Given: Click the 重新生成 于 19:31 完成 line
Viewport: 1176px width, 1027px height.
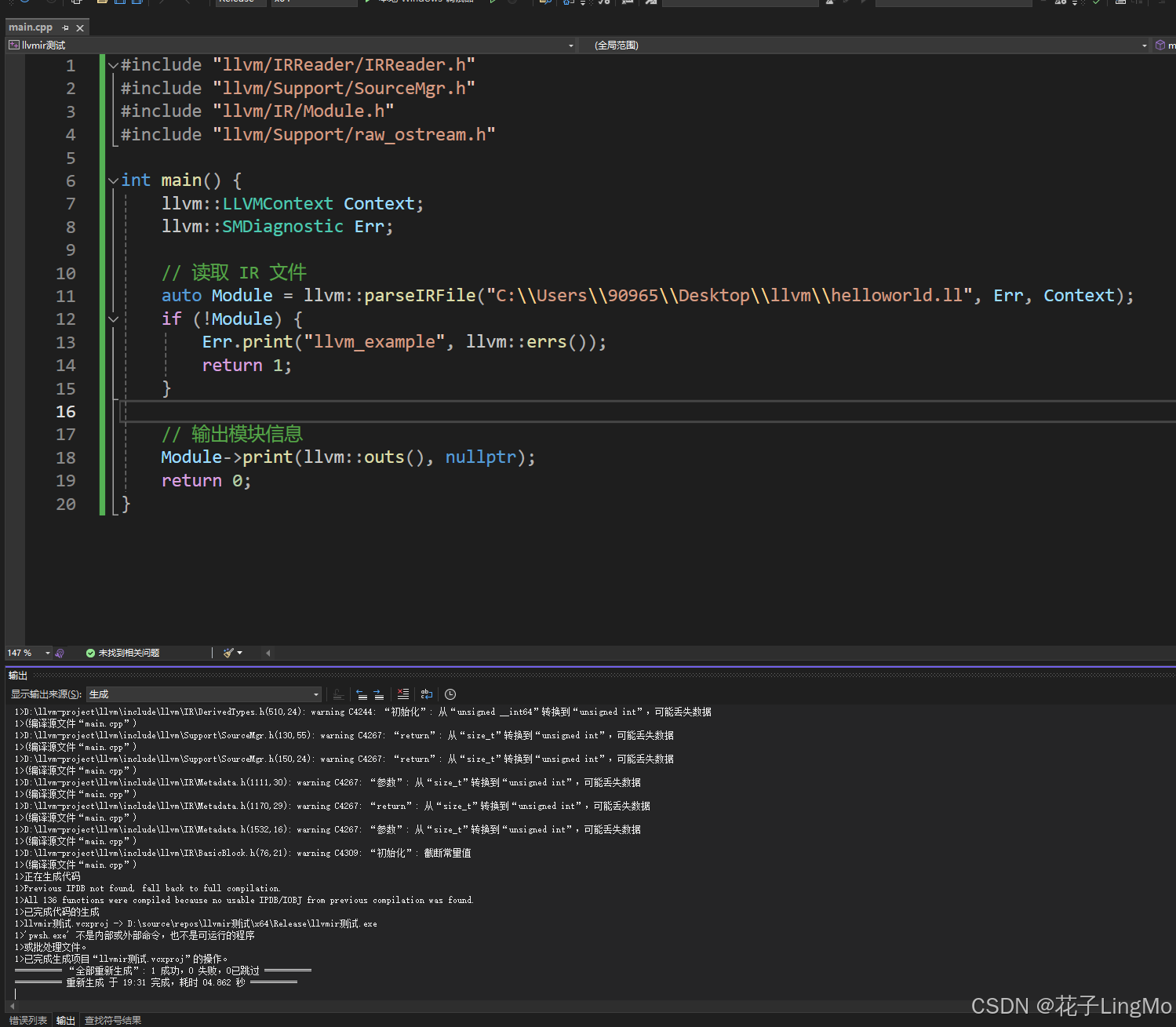Looking at the screenshot, I should coord(156,983).
